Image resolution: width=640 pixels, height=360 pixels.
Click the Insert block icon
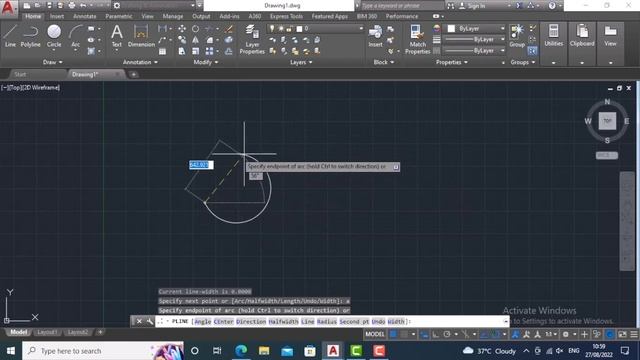375,36
